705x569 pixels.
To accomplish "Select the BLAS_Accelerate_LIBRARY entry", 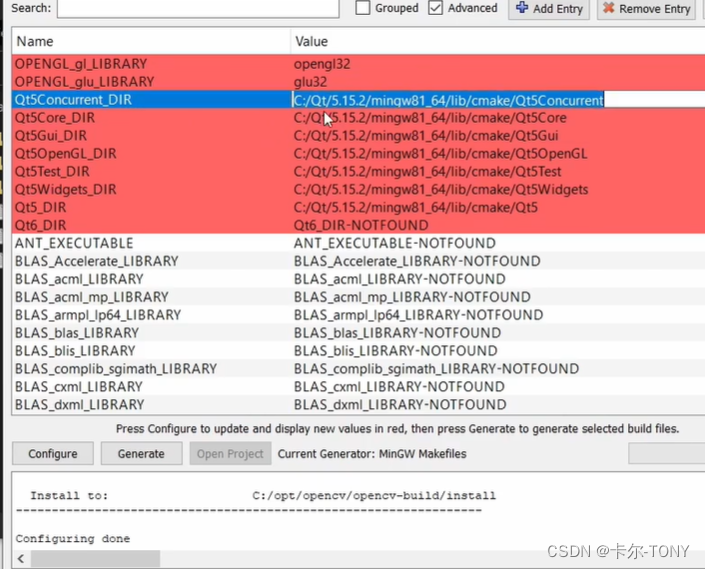I will coord(97,261).
